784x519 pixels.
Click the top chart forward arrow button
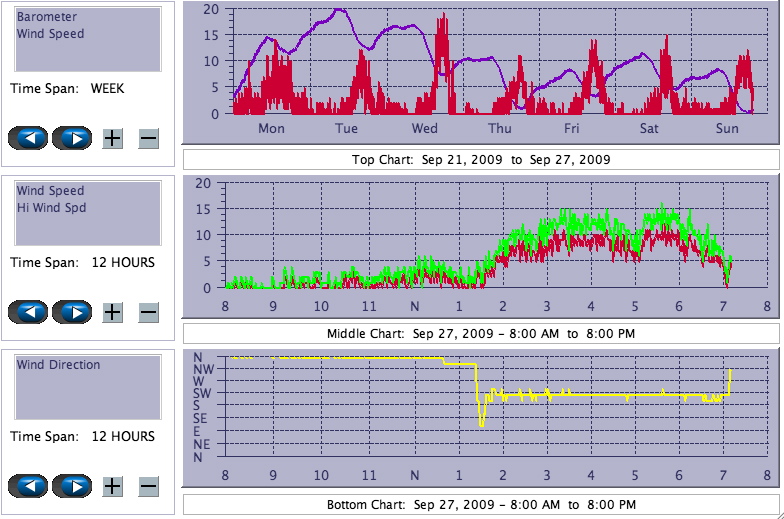[72, 138]
